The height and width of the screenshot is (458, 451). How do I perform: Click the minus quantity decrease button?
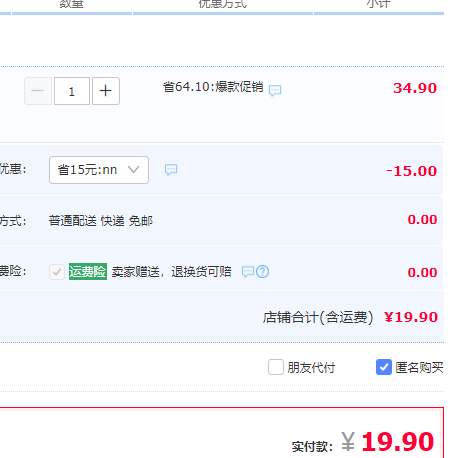(38, 91)
